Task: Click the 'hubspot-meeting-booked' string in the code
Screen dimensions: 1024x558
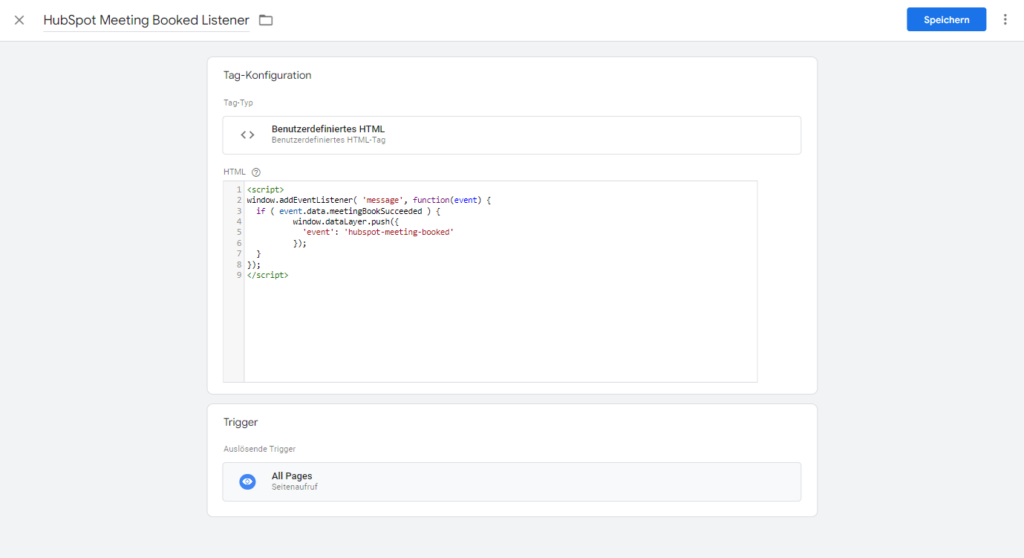Action: (398, 232)
